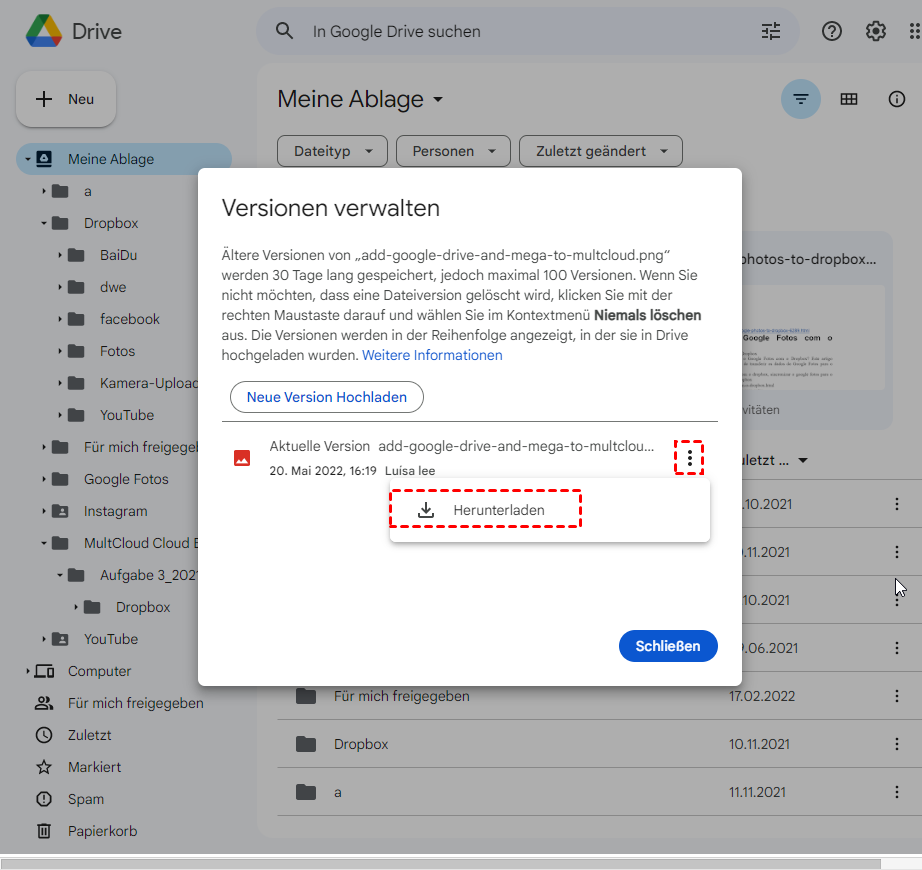Image resolution: width=922 pixels, height=870 pixels.
Task: Open more options for 17.02.2022 row
Action: point(897,696)
